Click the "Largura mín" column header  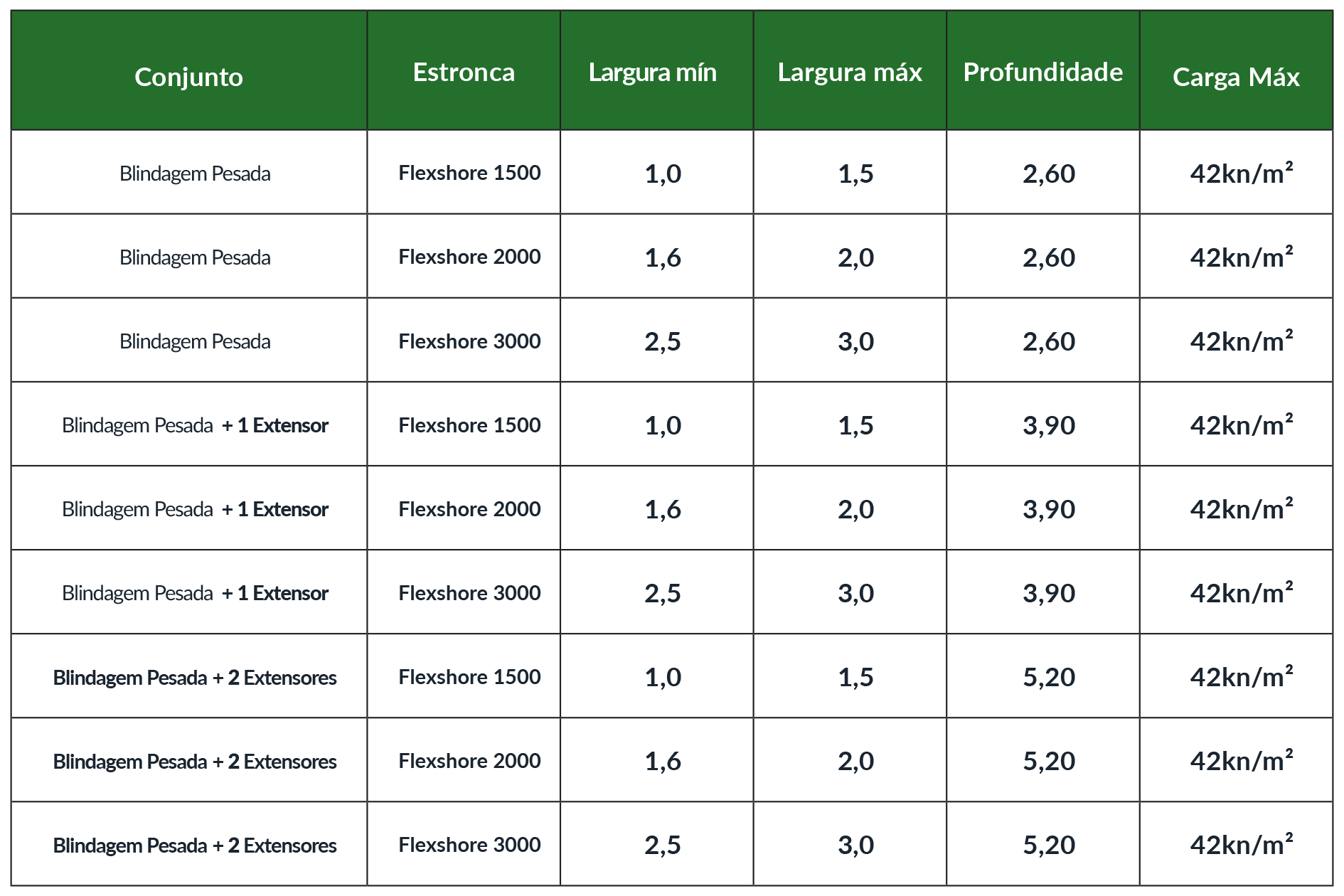click(653, 73)
